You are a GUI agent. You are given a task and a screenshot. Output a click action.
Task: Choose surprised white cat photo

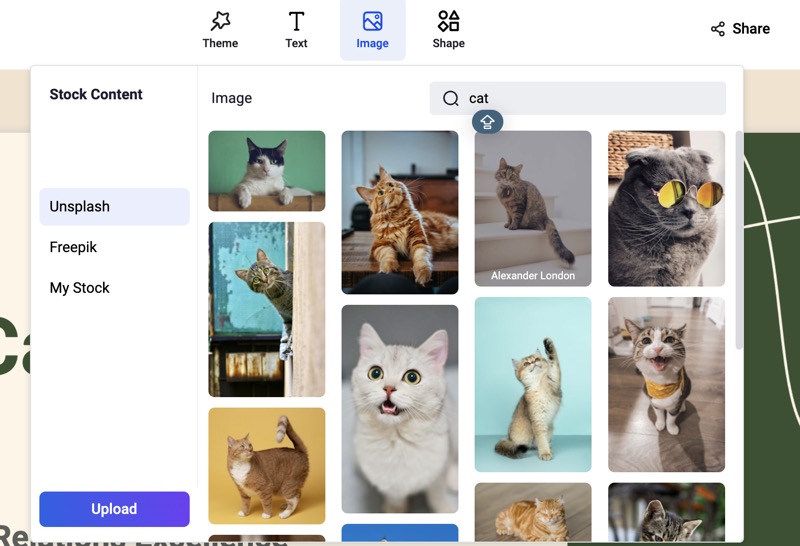[400, 409]
